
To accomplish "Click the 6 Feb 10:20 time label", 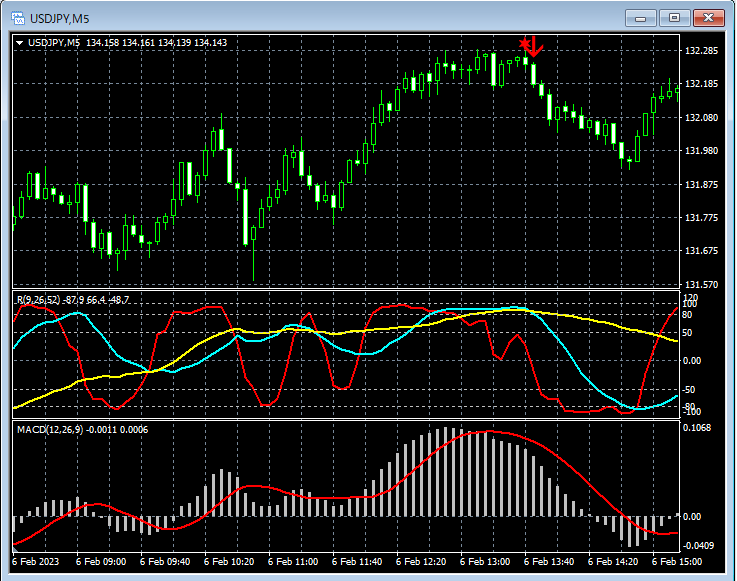I will (229, 562).
